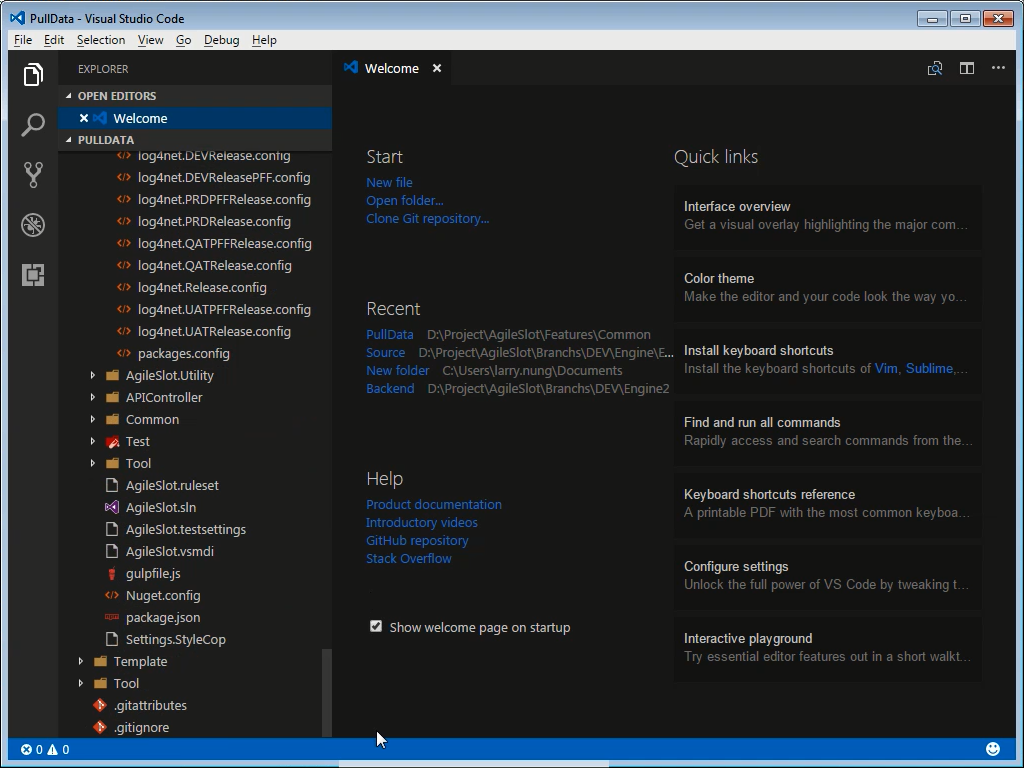This screenshot has height=768, width=1024.
Task: Open Product documentation link
Action: coord(434,504)
